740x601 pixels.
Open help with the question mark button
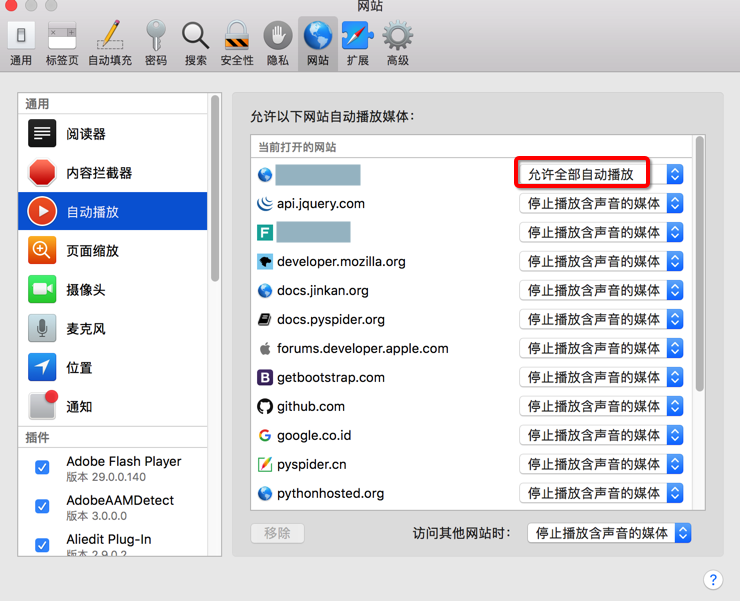coord(713,579)
